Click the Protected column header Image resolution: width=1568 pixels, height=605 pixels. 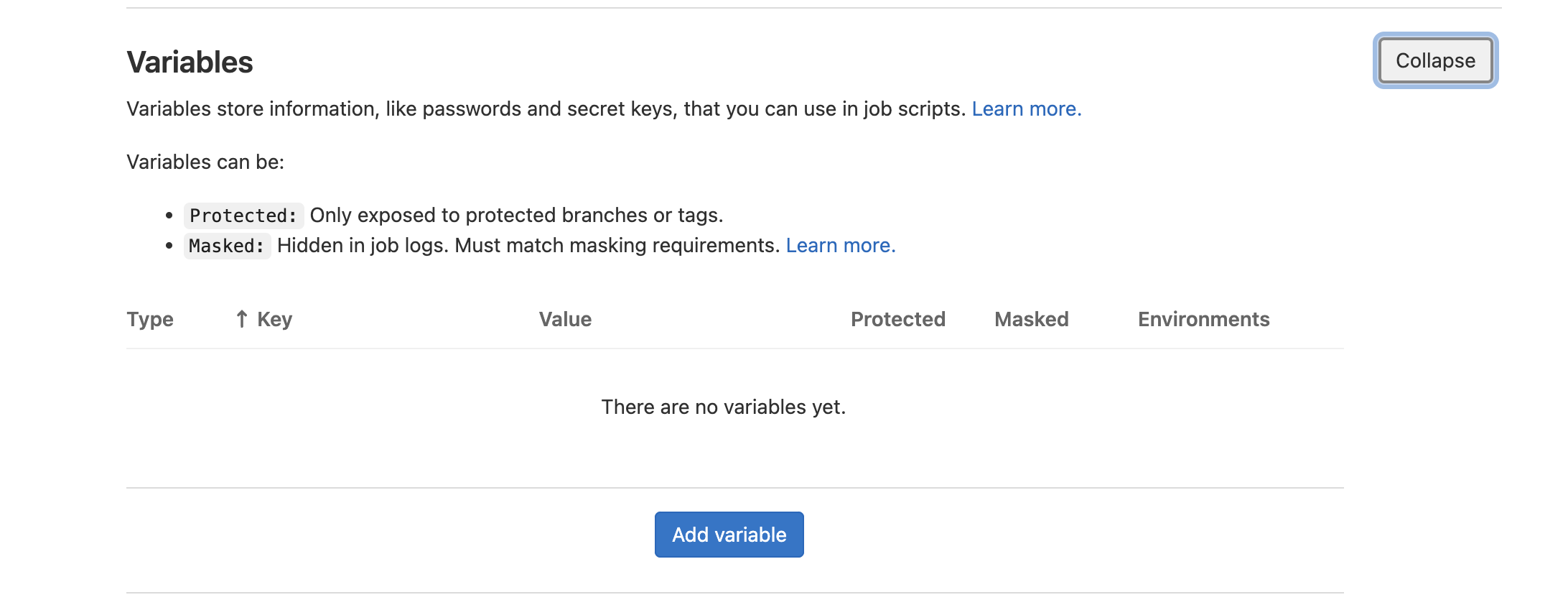(897, 319)
